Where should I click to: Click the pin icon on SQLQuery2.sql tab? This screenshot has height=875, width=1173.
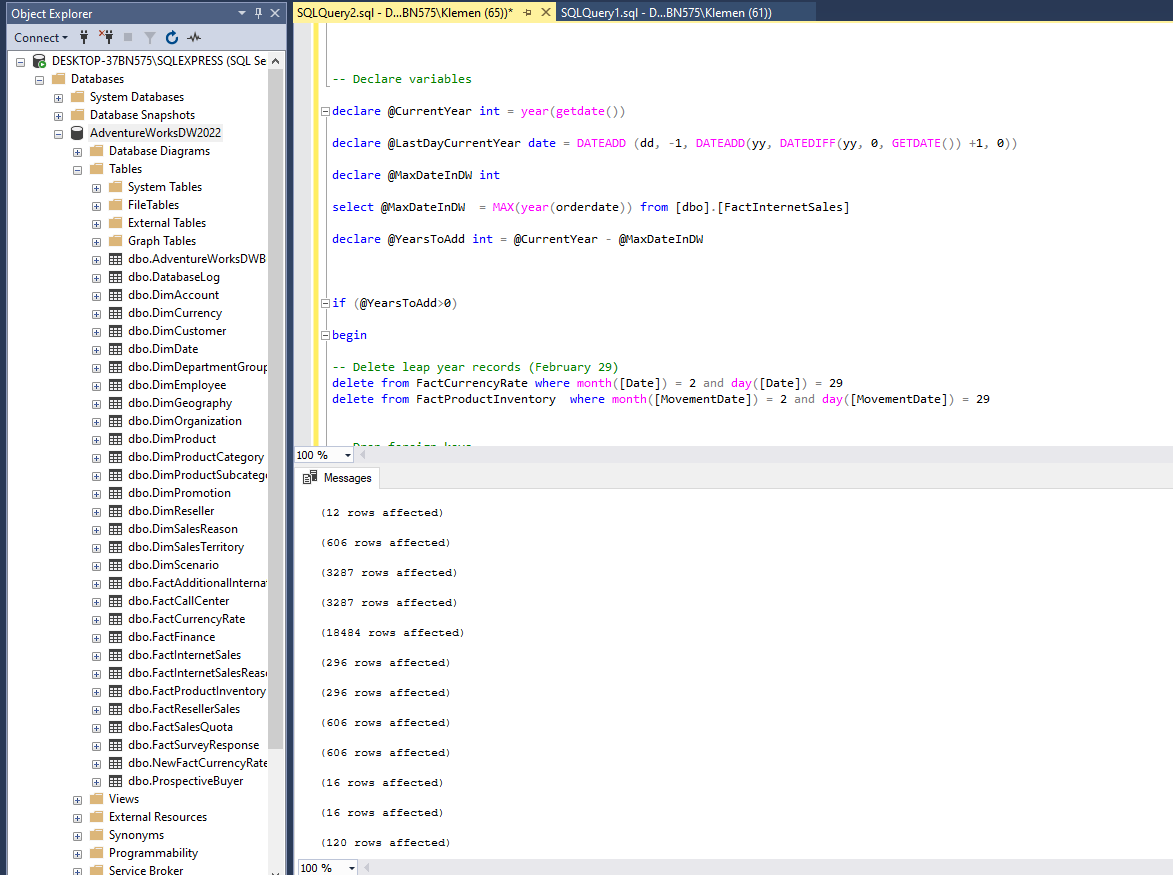527,12
